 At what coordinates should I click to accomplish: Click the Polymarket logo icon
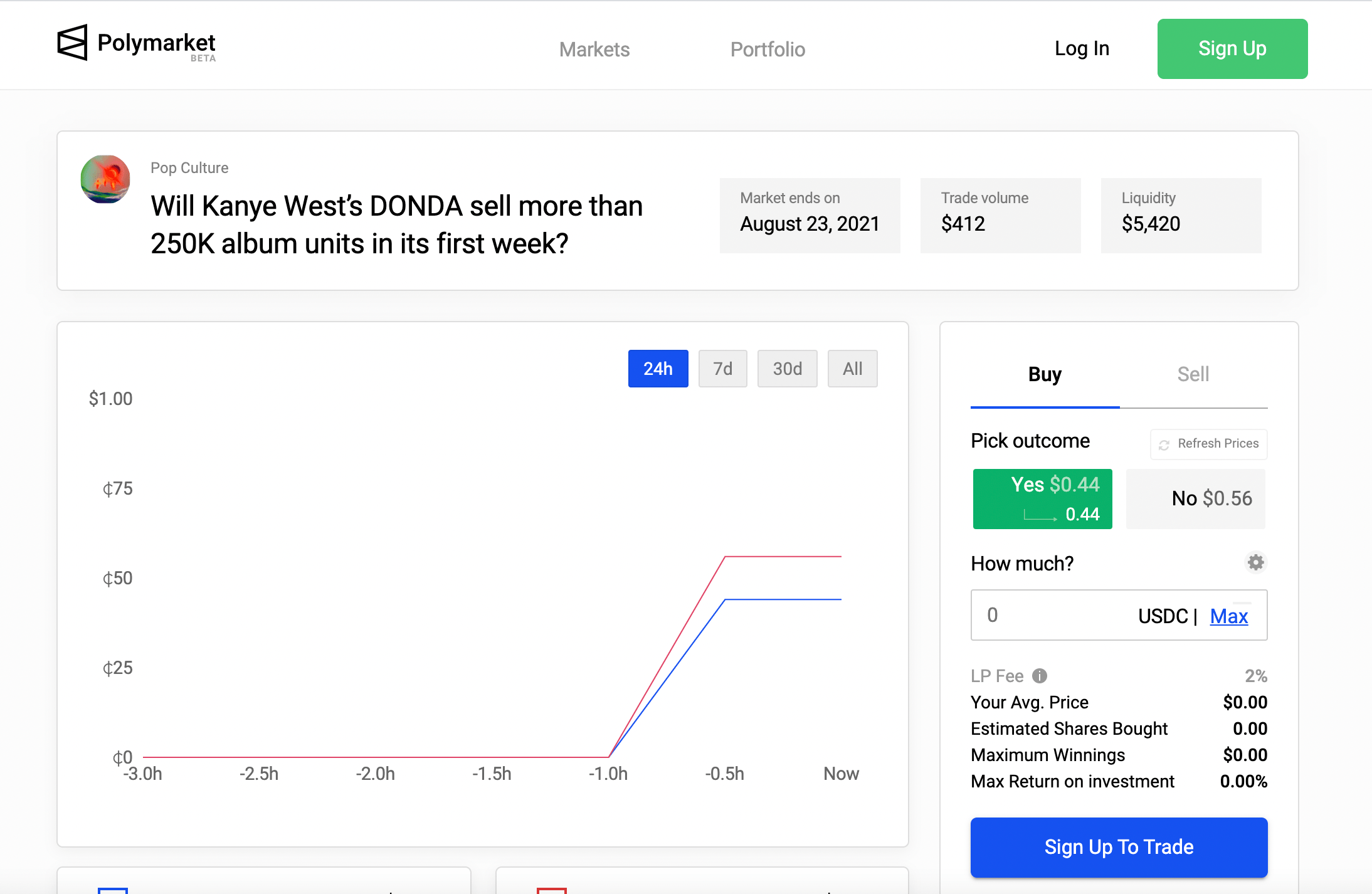tap(71, 43)
